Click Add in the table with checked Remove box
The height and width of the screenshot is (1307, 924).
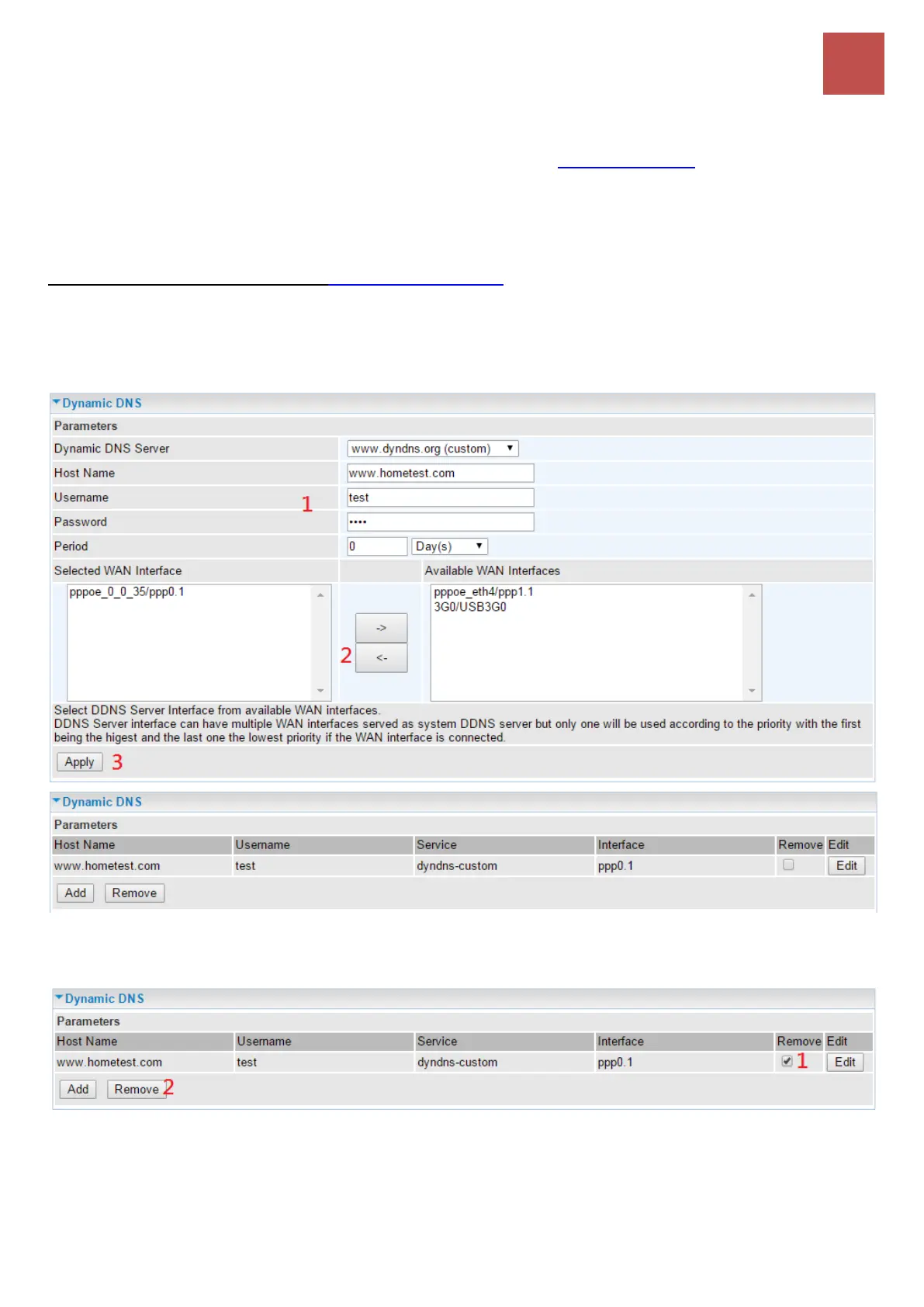point(78,1089)
